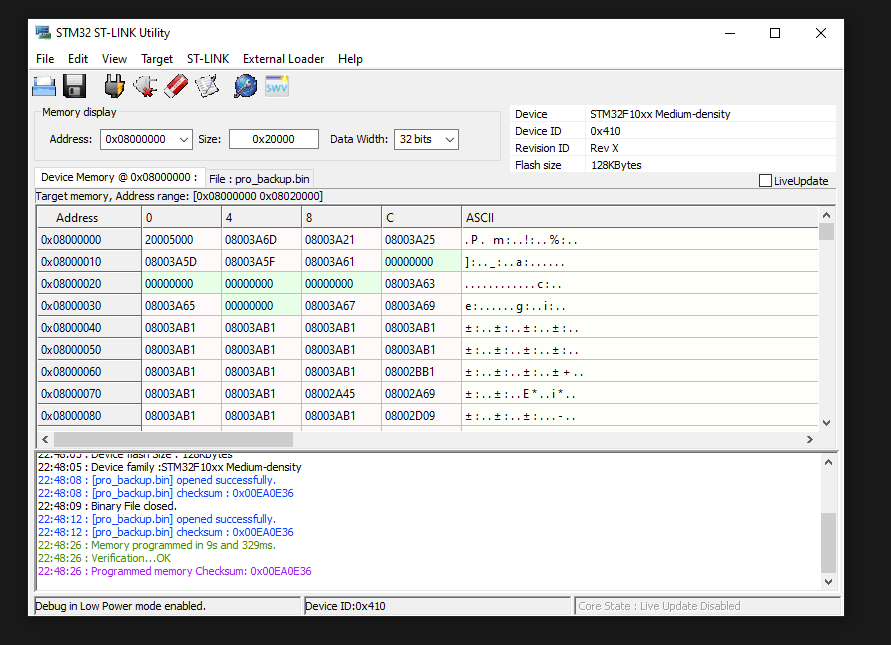
Task: Open the SWV viewer icon
Action: tap(276, 86)
